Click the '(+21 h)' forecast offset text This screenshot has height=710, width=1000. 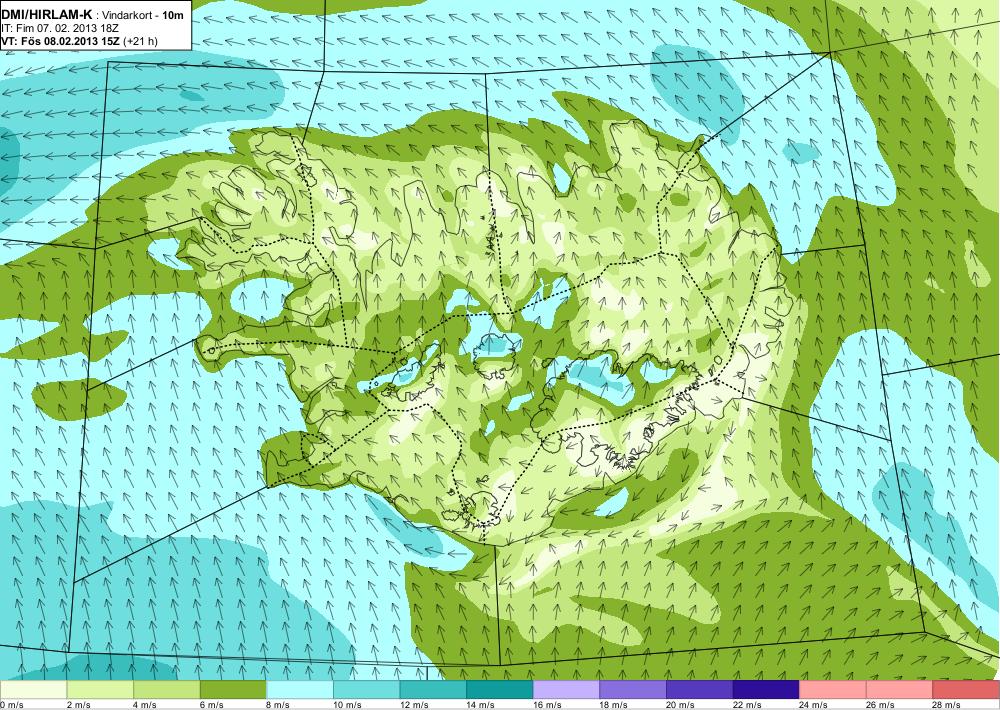coord(140,41)
